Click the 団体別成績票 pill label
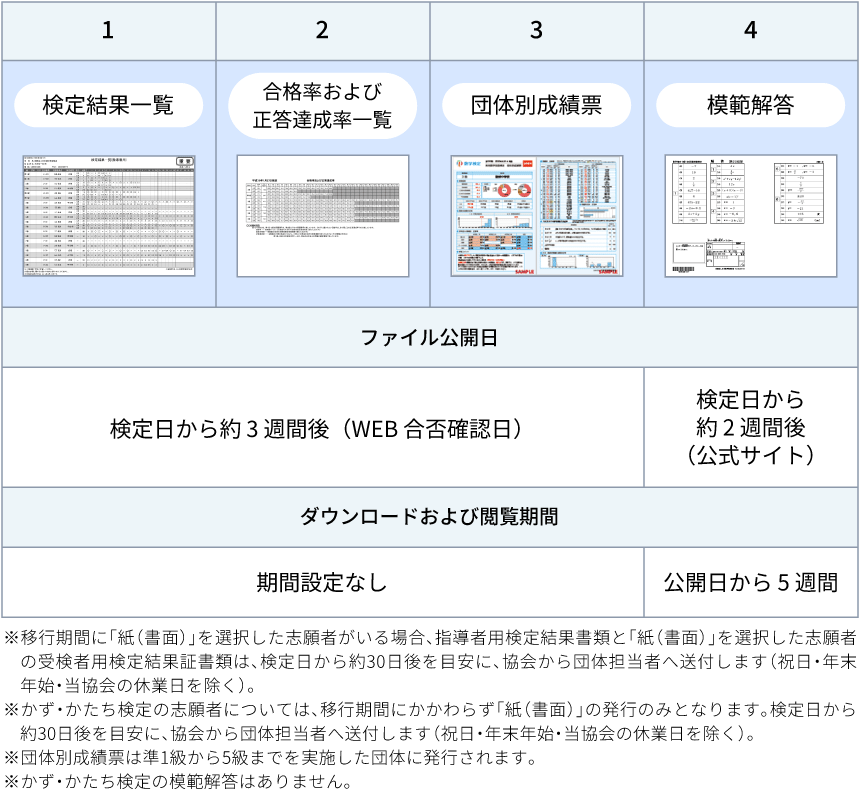This screenshot has height=797, width=860. point(537,105)
